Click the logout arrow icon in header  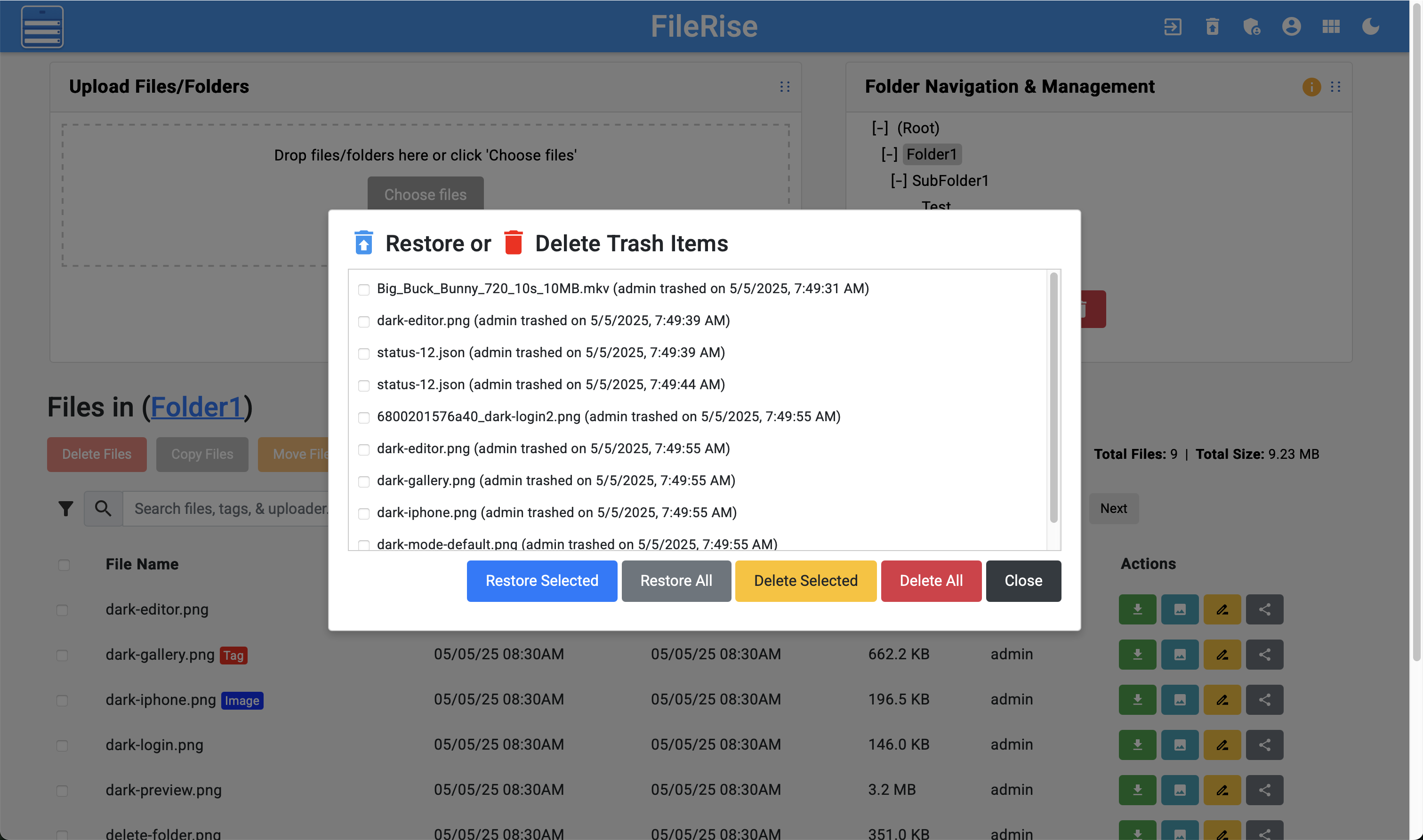click(x=1172, y=27)
